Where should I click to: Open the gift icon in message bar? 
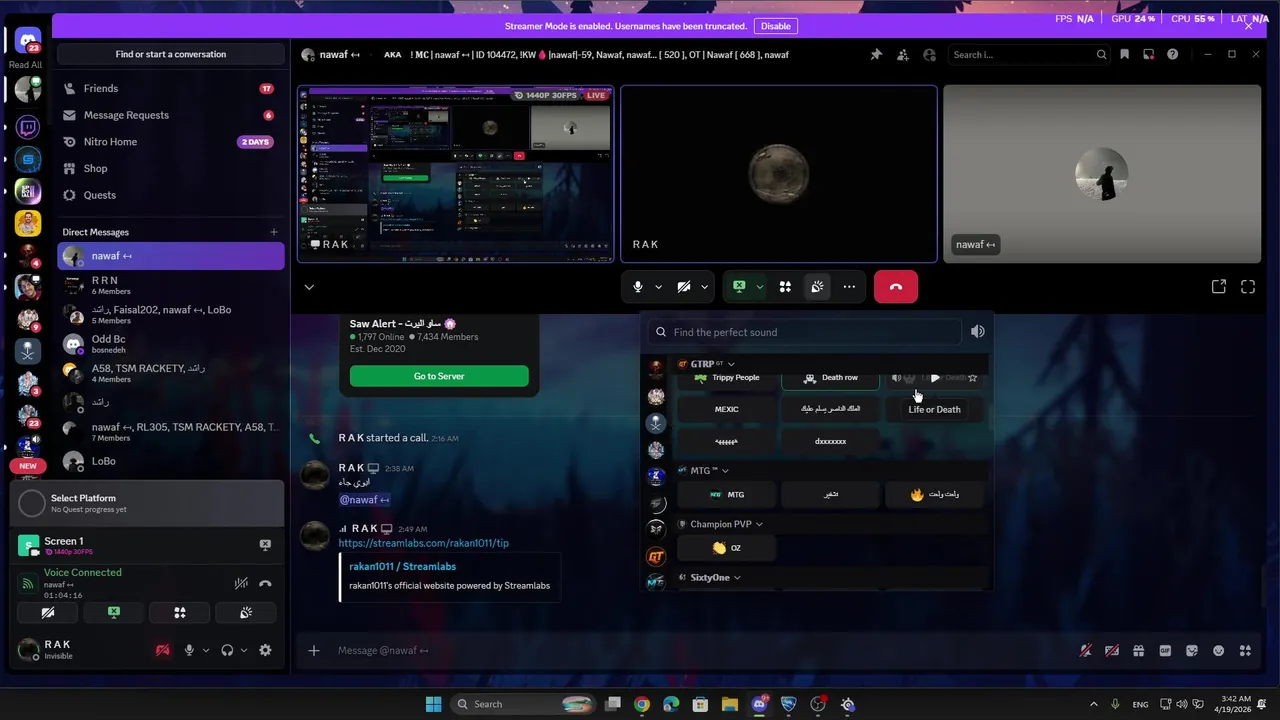point(1138,651)
